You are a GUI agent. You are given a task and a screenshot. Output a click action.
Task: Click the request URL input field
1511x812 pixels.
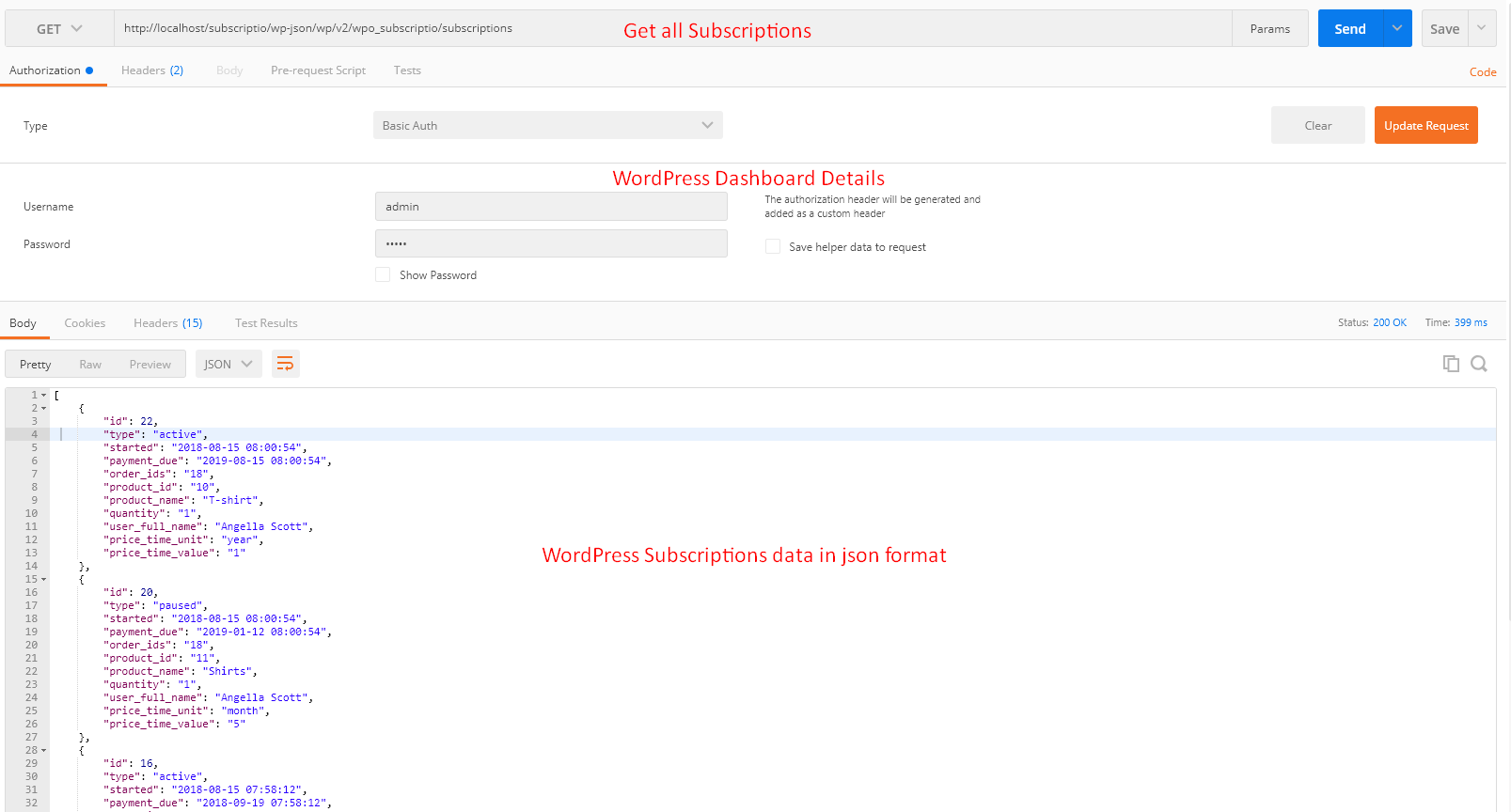click(x=672, y=28)
